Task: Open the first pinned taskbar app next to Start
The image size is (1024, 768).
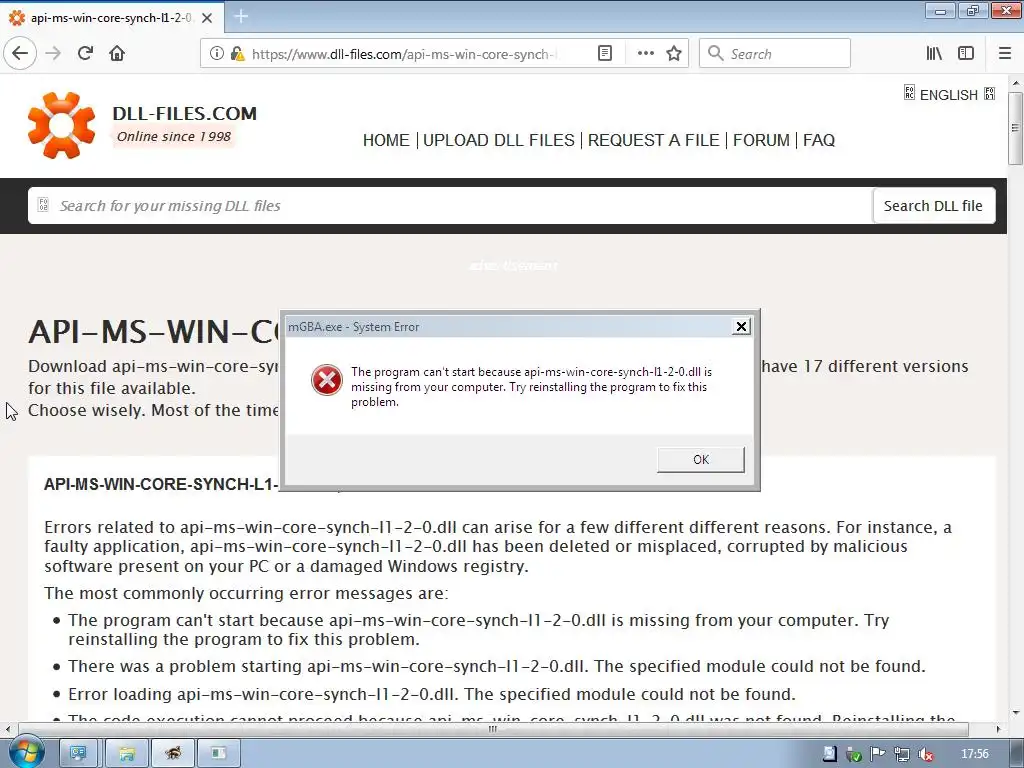Action: (78, 754)
